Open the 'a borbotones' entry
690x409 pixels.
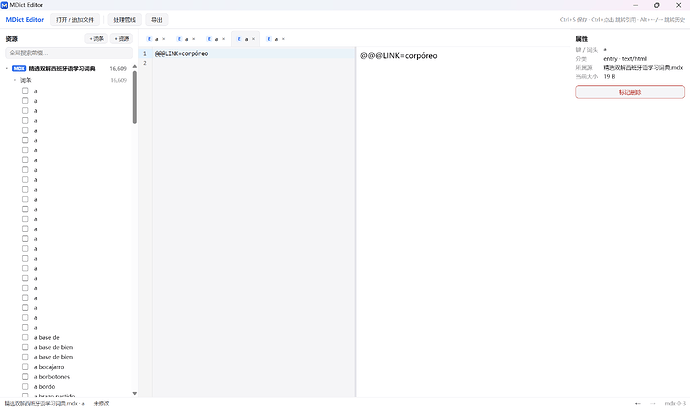52,377
